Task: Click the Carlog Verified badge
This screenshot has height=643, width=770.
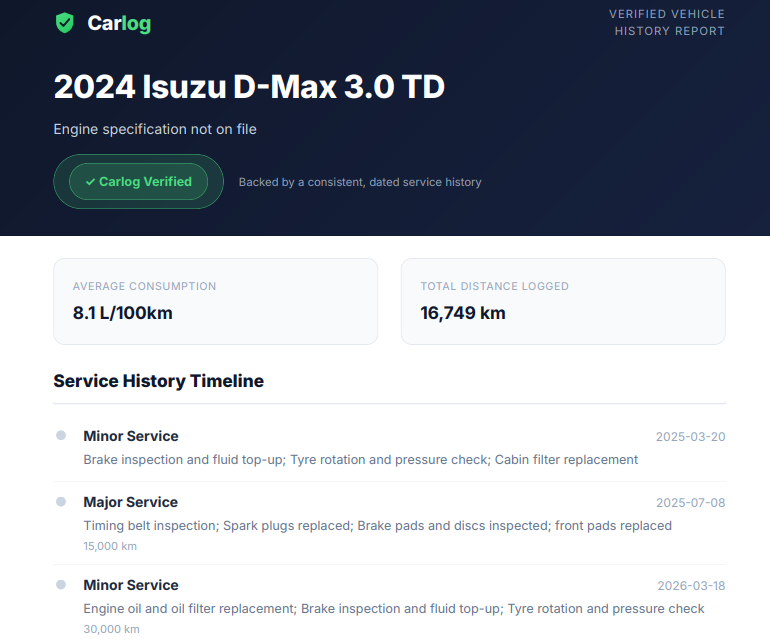Action: (138, 181)
